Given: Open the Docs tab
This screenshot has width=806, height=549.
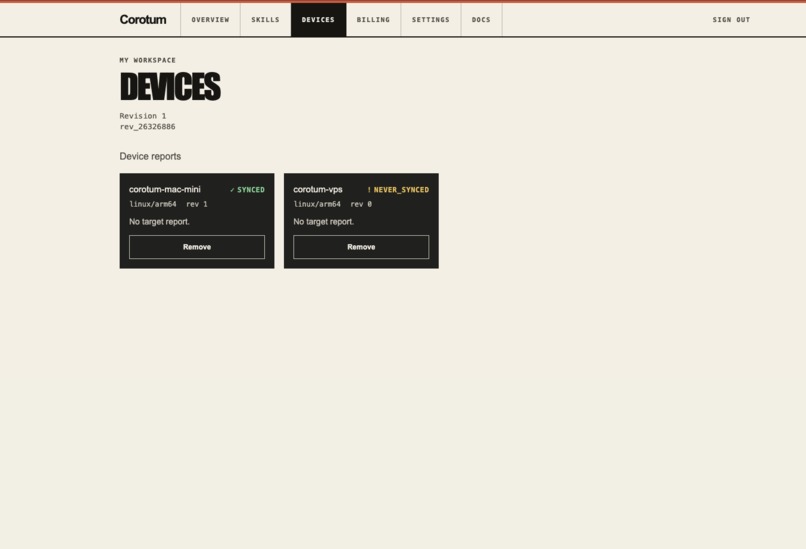Looking at the screenshot, I should click(x=481, y=20).
